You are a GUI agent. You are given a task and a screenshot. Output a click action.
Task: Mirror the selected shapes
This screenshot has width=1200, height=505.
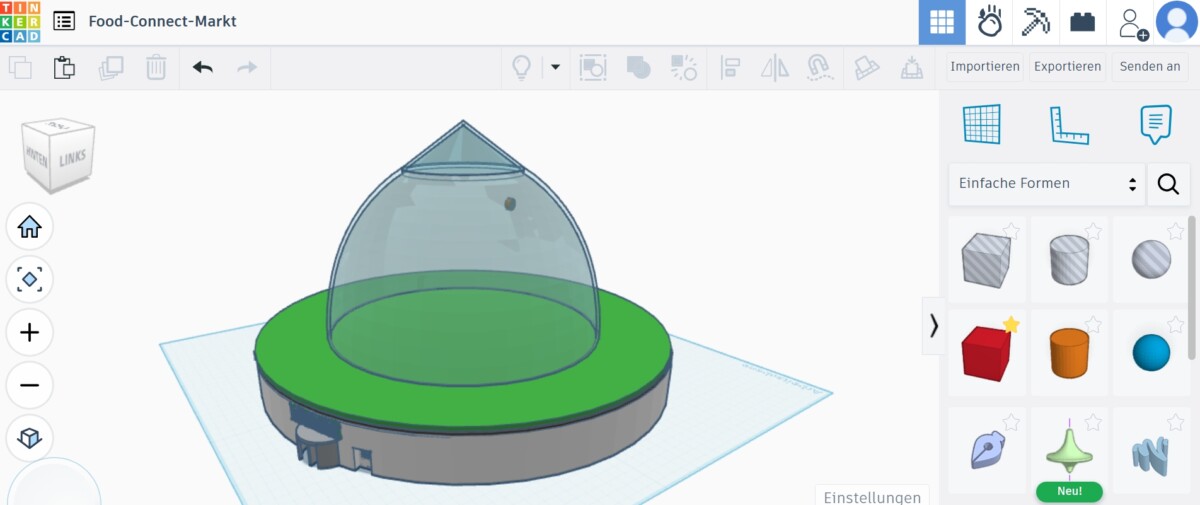[775, 68]
